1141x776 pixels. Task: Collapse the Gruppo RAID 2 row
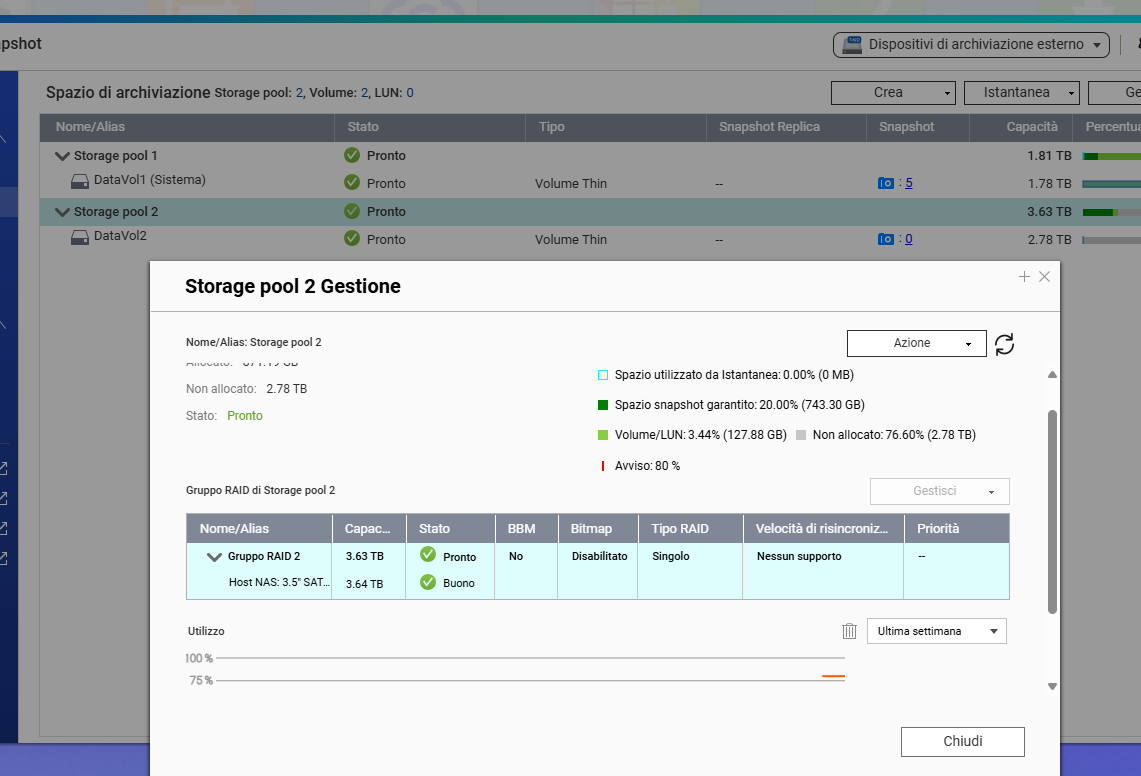(x=214, y=557)
